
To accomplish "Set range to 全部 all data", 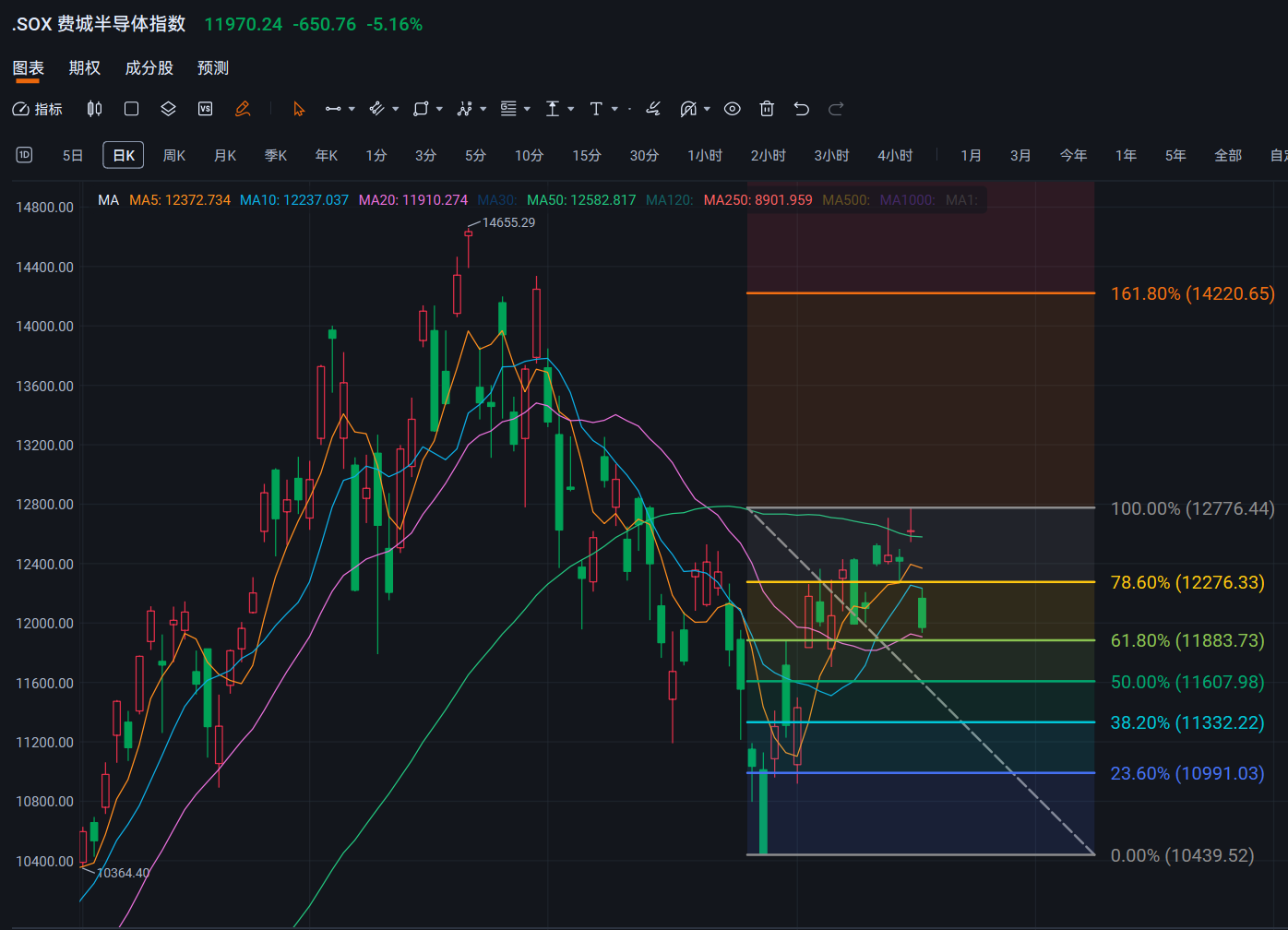I will pos(1228,155).
